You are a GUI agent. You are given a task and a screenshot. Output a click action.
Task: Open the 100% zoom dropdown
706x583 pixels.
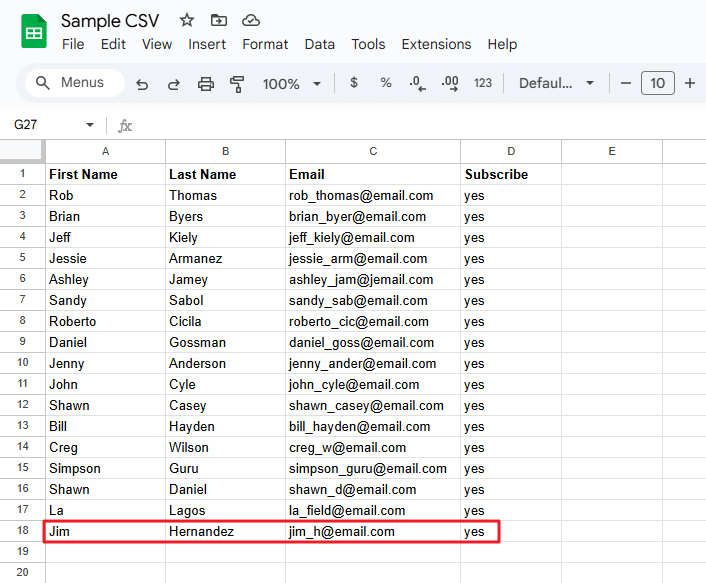tap(290, 84)
